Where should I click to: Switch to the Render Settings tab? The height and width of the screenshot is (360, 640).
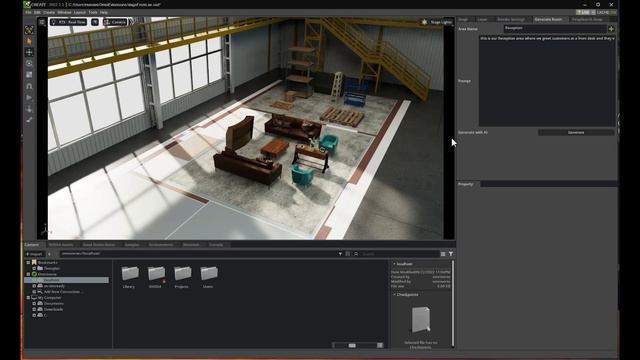point(511,19)
